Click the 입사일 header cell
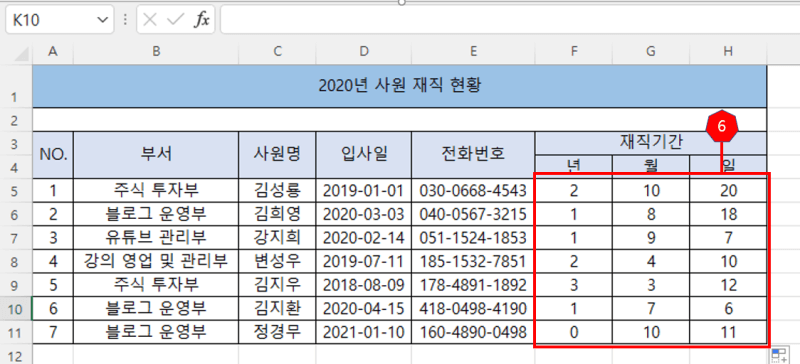The image size is (800, 364). point(363,155)
